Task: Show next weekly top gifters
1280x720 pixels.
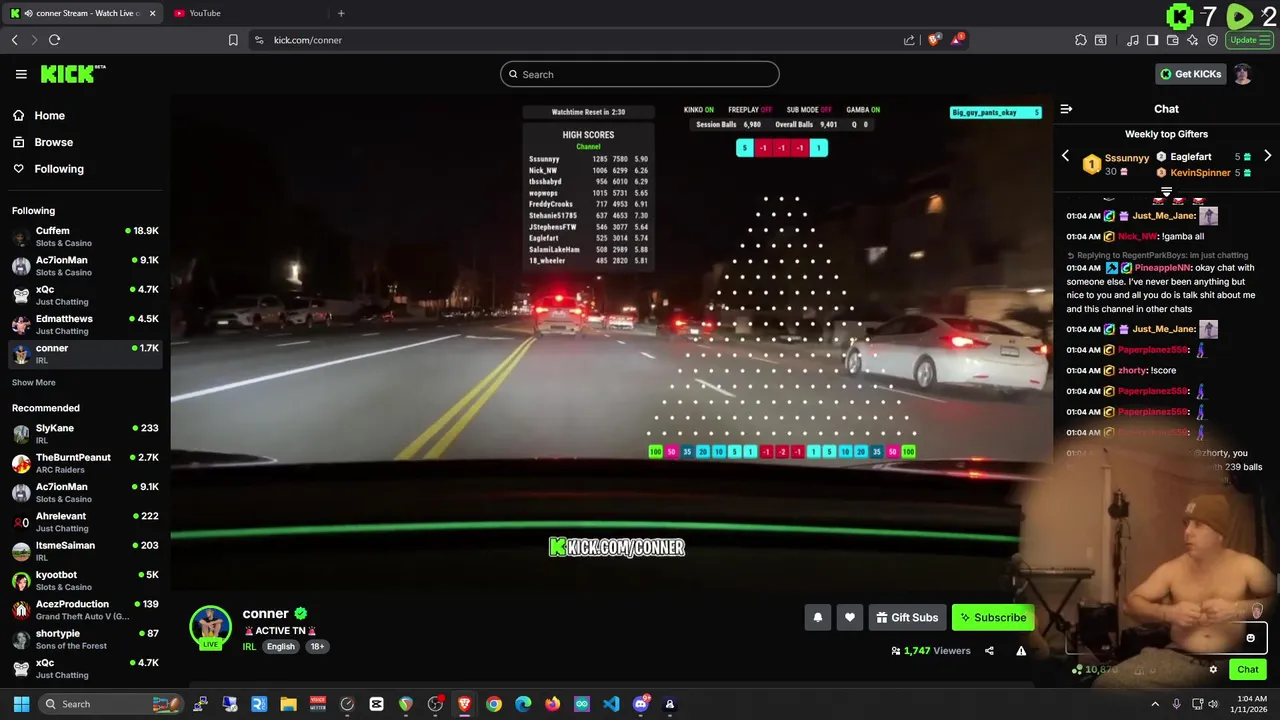Action: 1267,157
